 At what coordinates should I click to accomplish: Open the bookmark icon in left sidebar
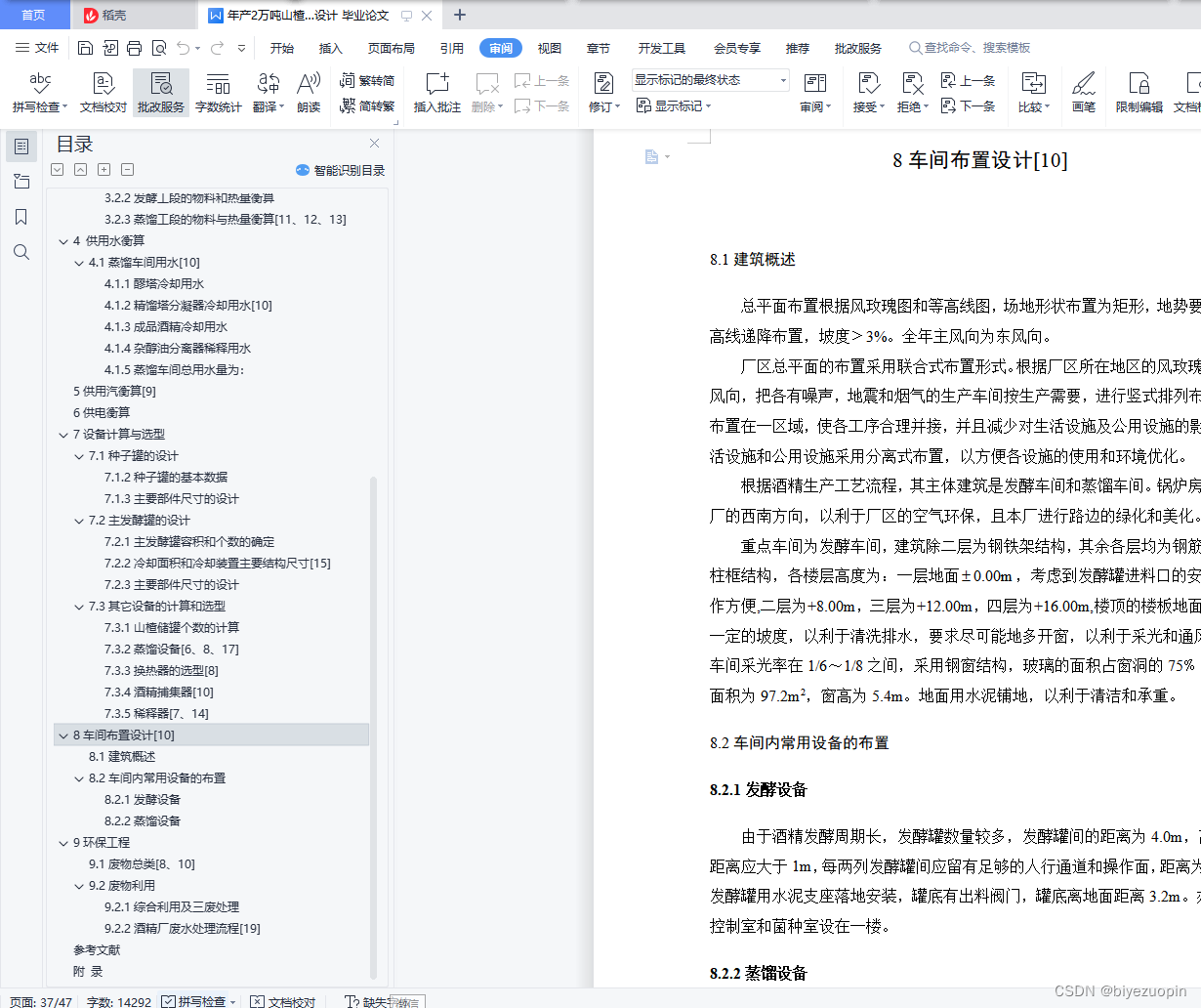point(21,217)
